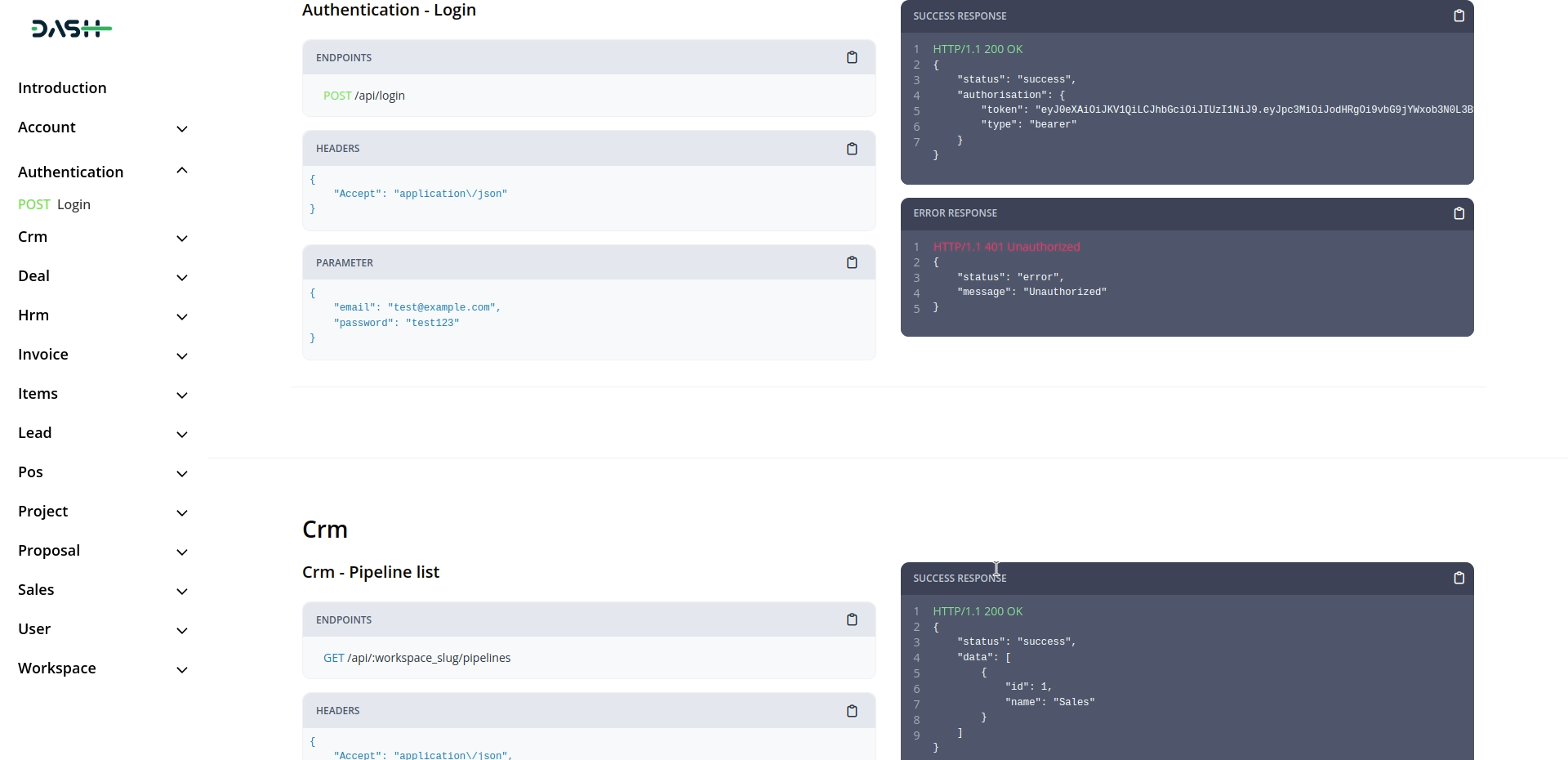Copy the Login PARAMETER block
This screenshot has width=1568, height=760.
coord(852,262)
